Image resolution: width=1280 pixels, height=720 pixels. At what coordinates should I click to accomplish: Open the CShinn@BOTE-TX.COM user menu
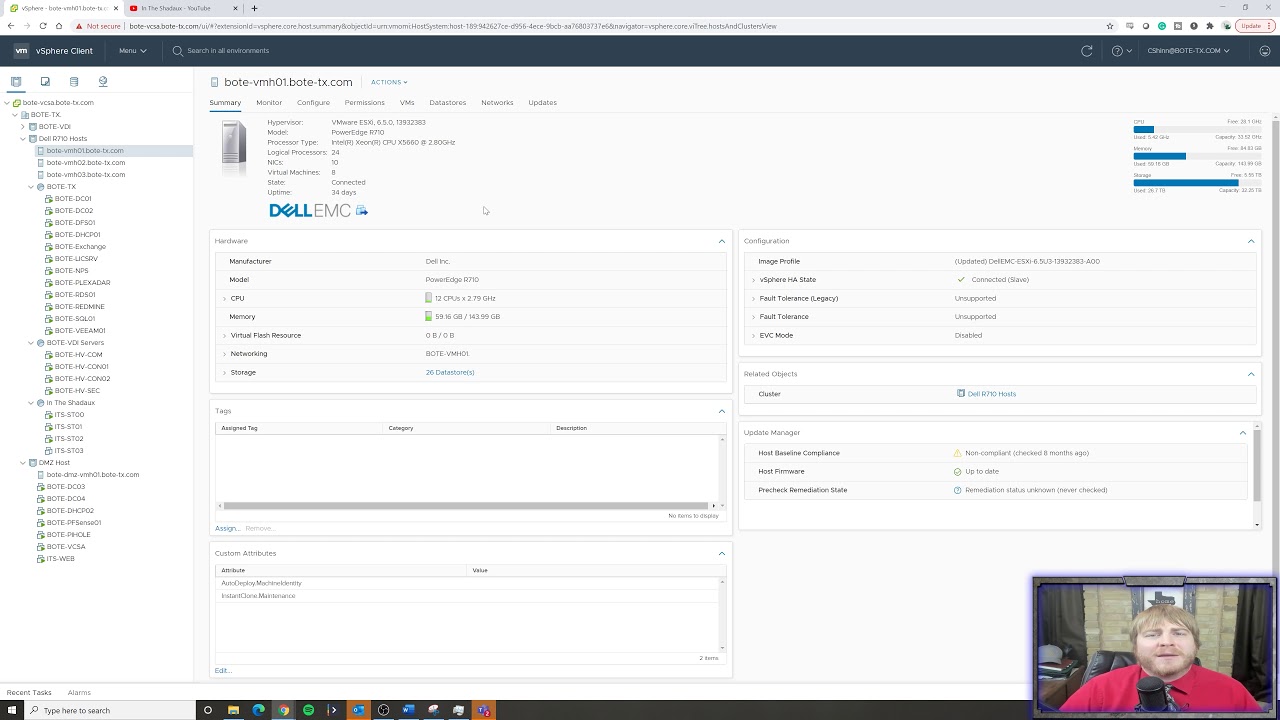pos(1188,51)
